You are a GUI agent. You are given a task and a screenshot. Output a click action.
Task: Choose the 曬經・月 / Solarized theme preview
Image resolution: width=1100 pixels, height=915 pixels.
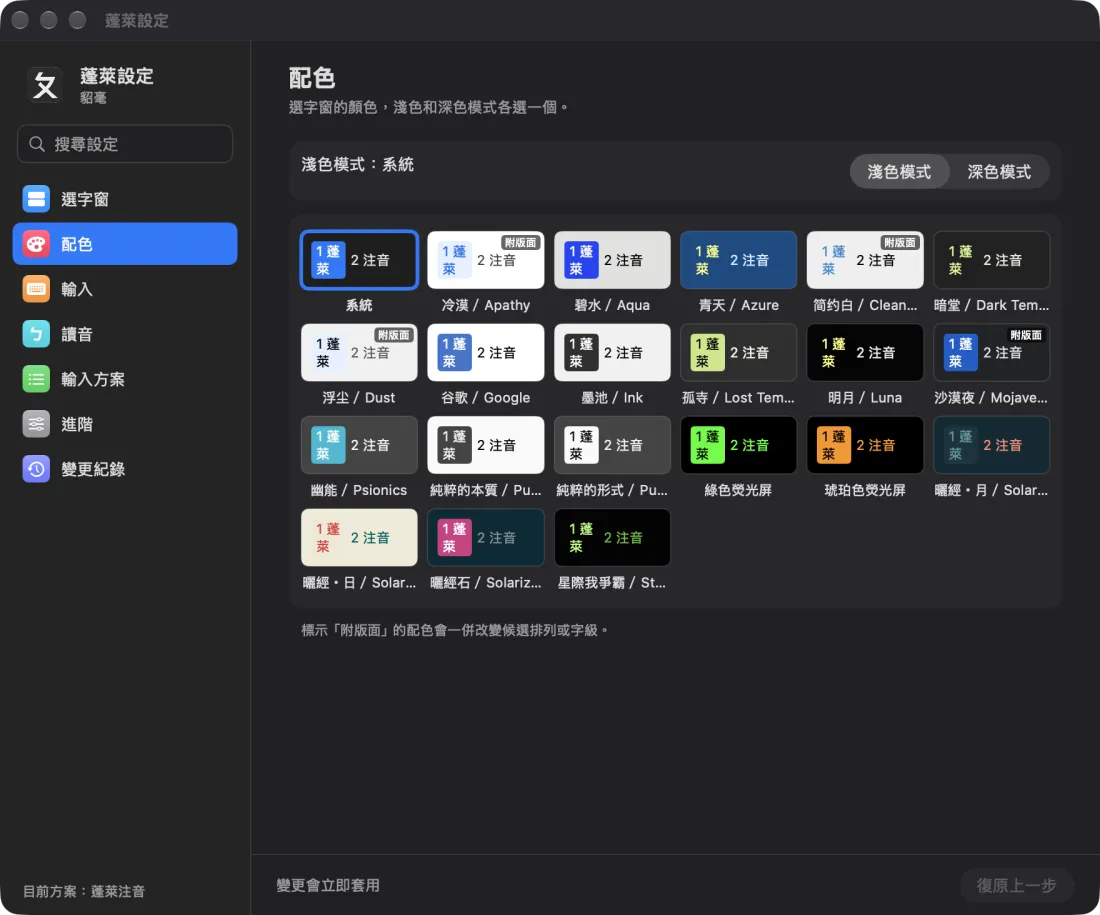992,445
